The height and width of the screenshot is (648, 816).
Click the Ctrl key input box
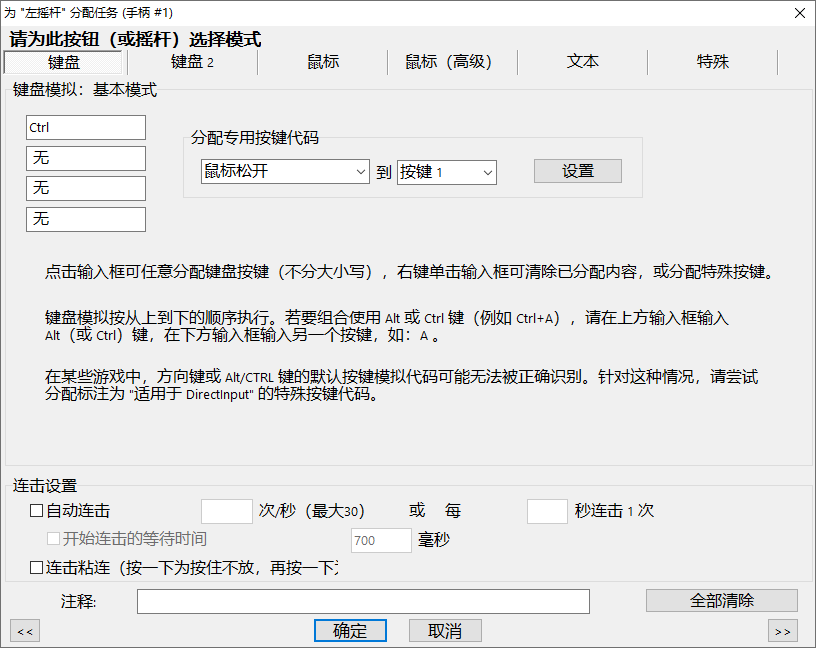click(x=85, y=127)
